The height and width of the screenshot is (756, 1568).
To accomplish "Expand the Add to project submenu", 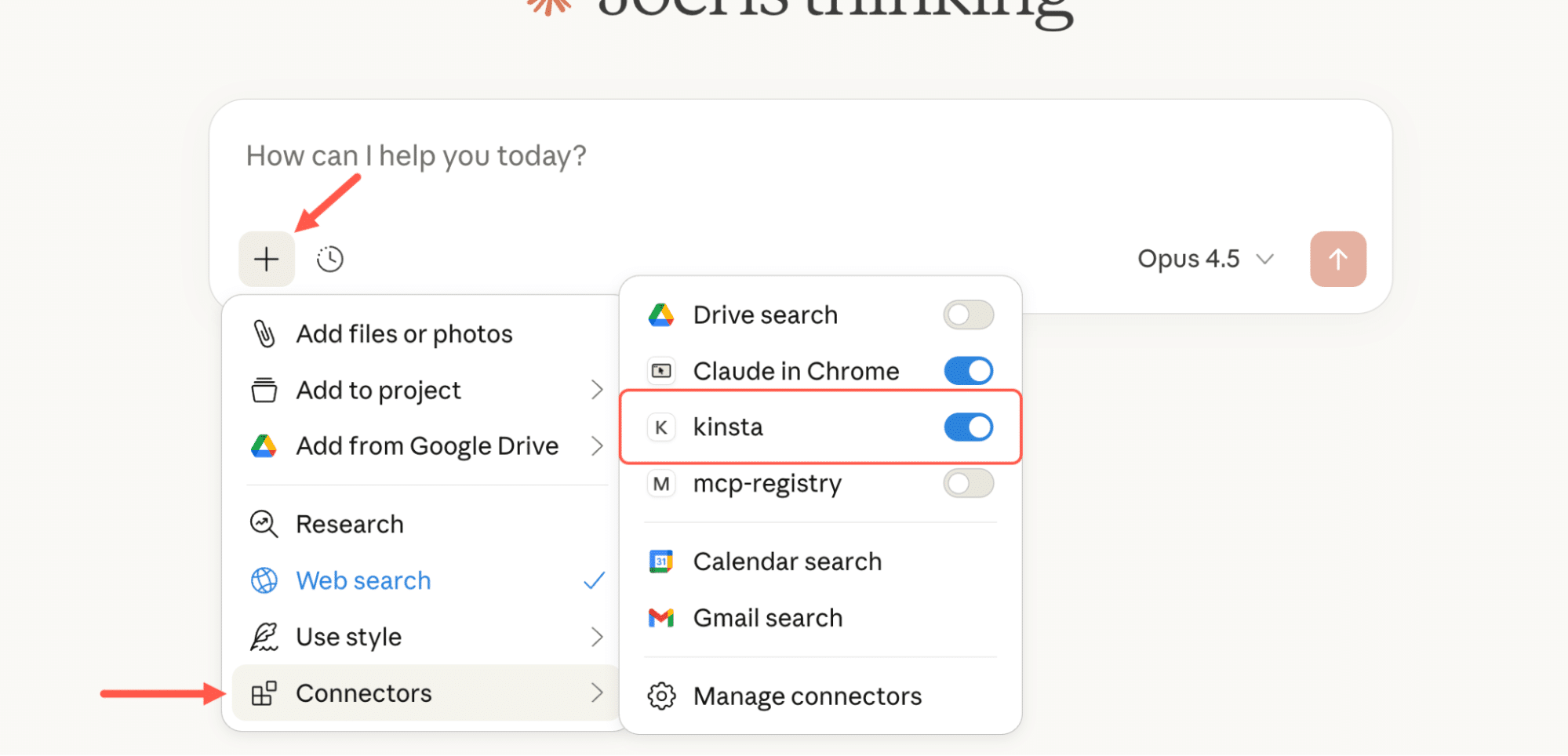I will point(378,390).
